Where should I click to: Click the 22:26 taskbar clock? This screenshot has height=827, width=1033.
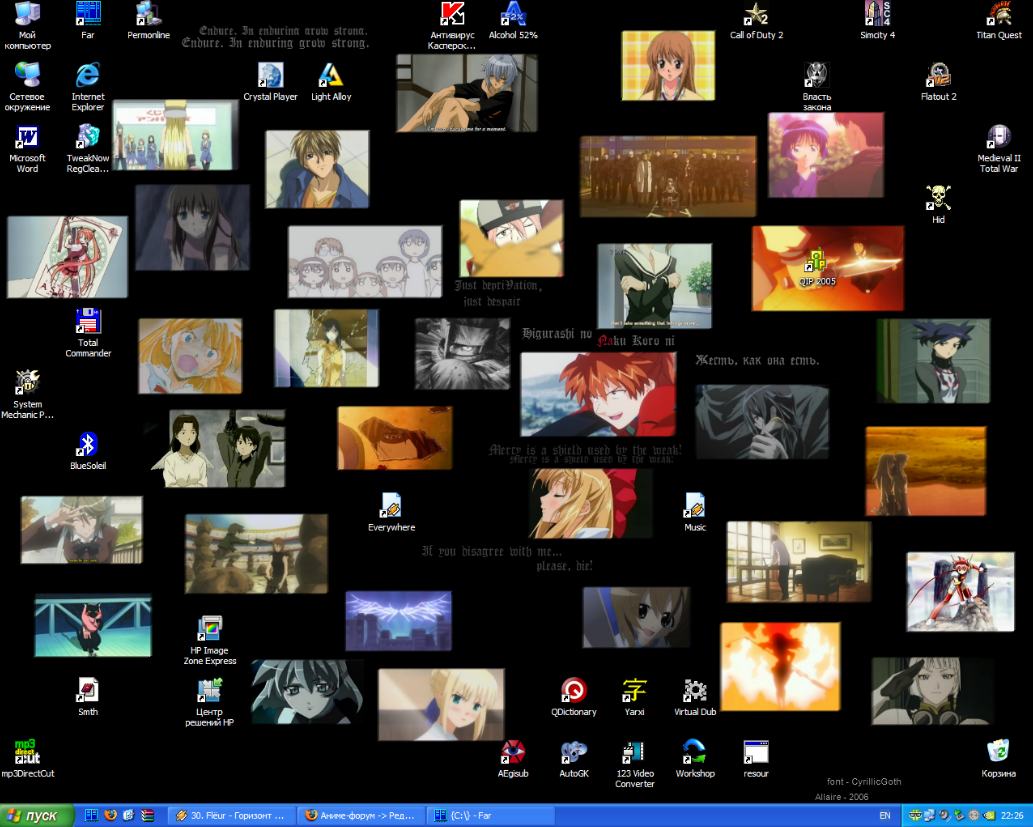[1011, 816]
